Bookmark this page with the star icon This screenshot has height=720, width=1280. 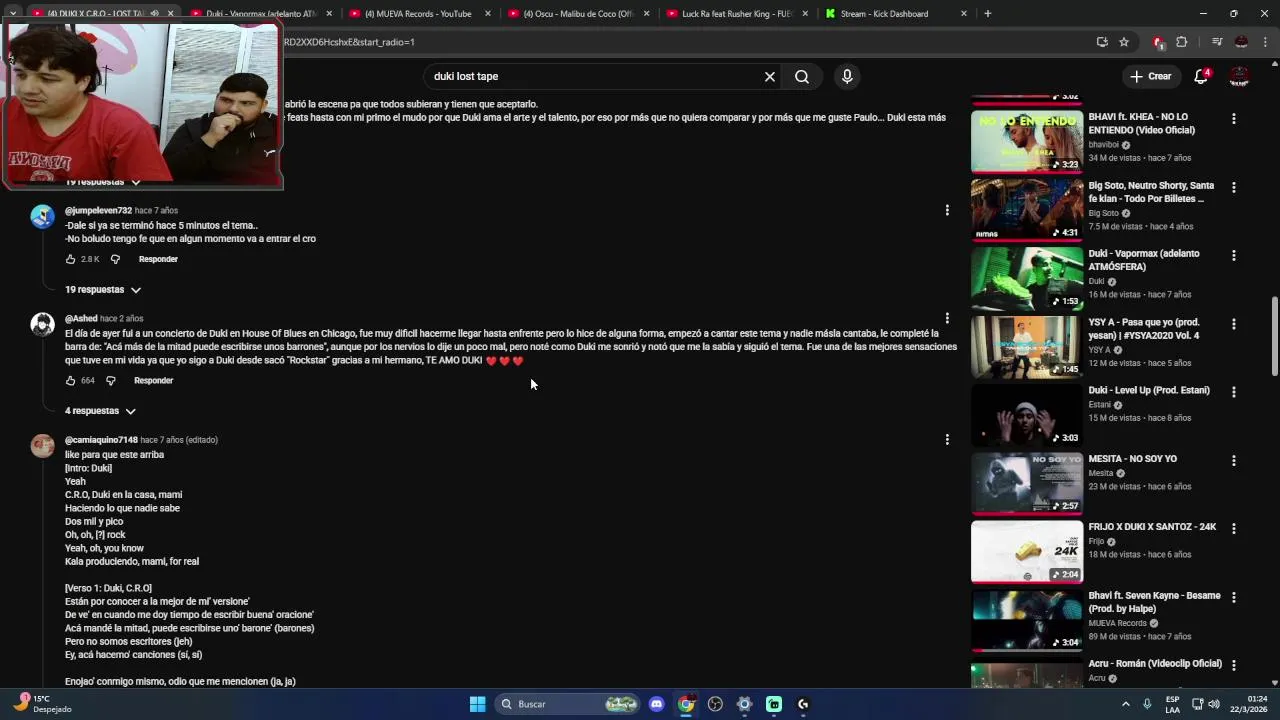[1124, 42]
